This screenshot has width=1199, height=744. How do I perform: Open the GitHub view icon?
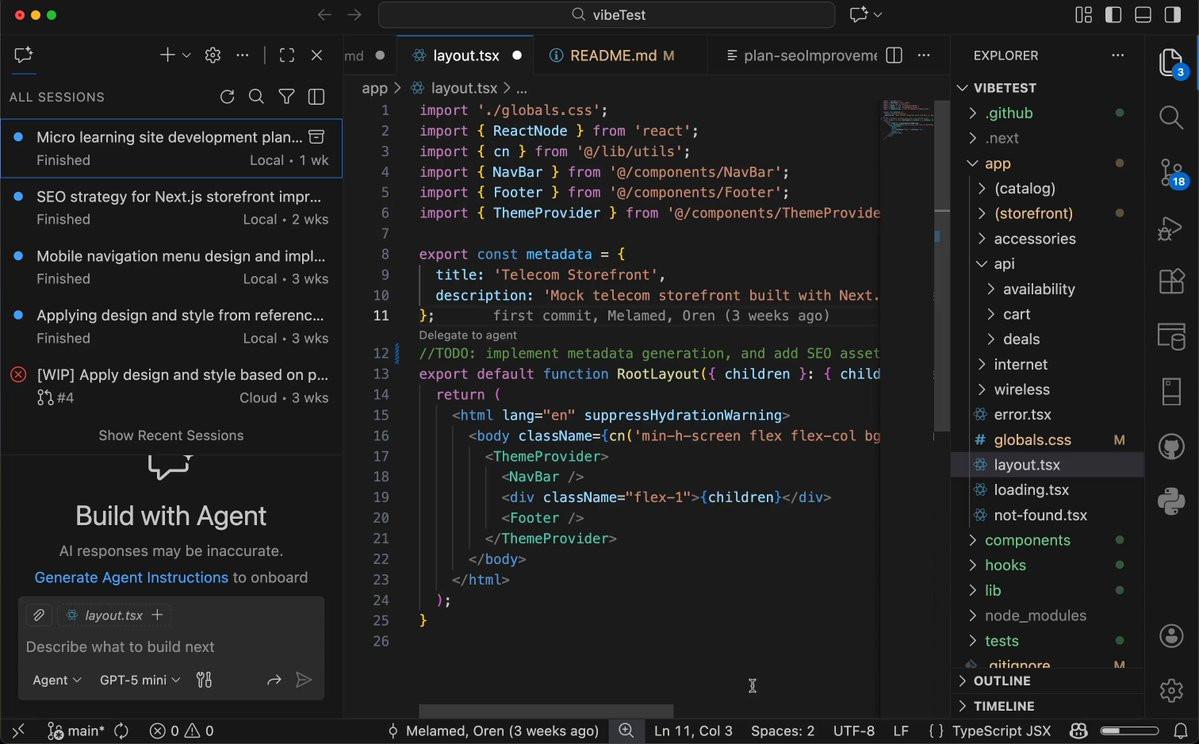[x=1171, y=445]
